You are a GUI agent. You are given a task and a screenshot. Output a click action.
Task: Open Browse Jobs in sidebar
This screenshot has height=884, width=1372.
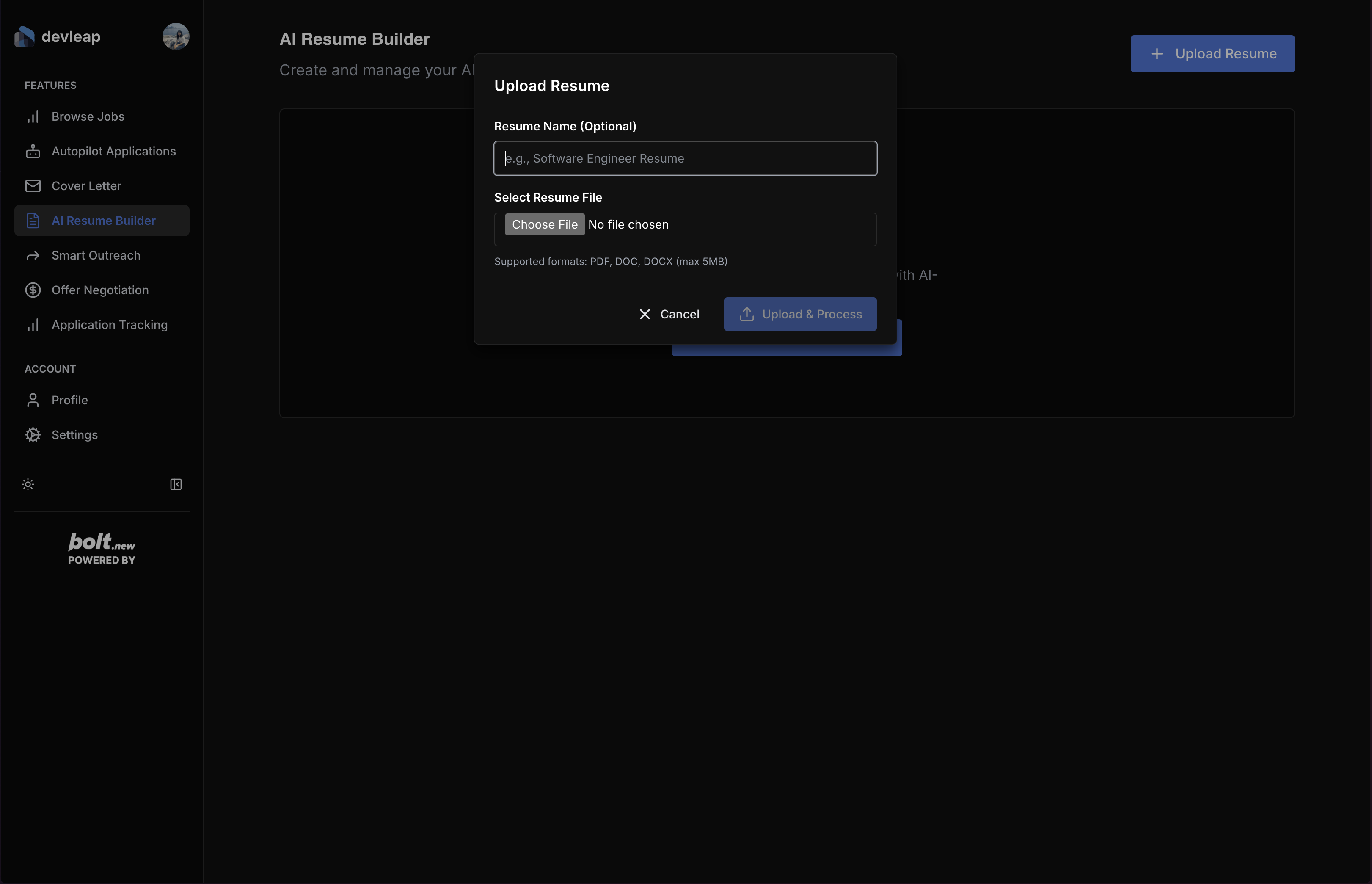click(x=88, y=116)
